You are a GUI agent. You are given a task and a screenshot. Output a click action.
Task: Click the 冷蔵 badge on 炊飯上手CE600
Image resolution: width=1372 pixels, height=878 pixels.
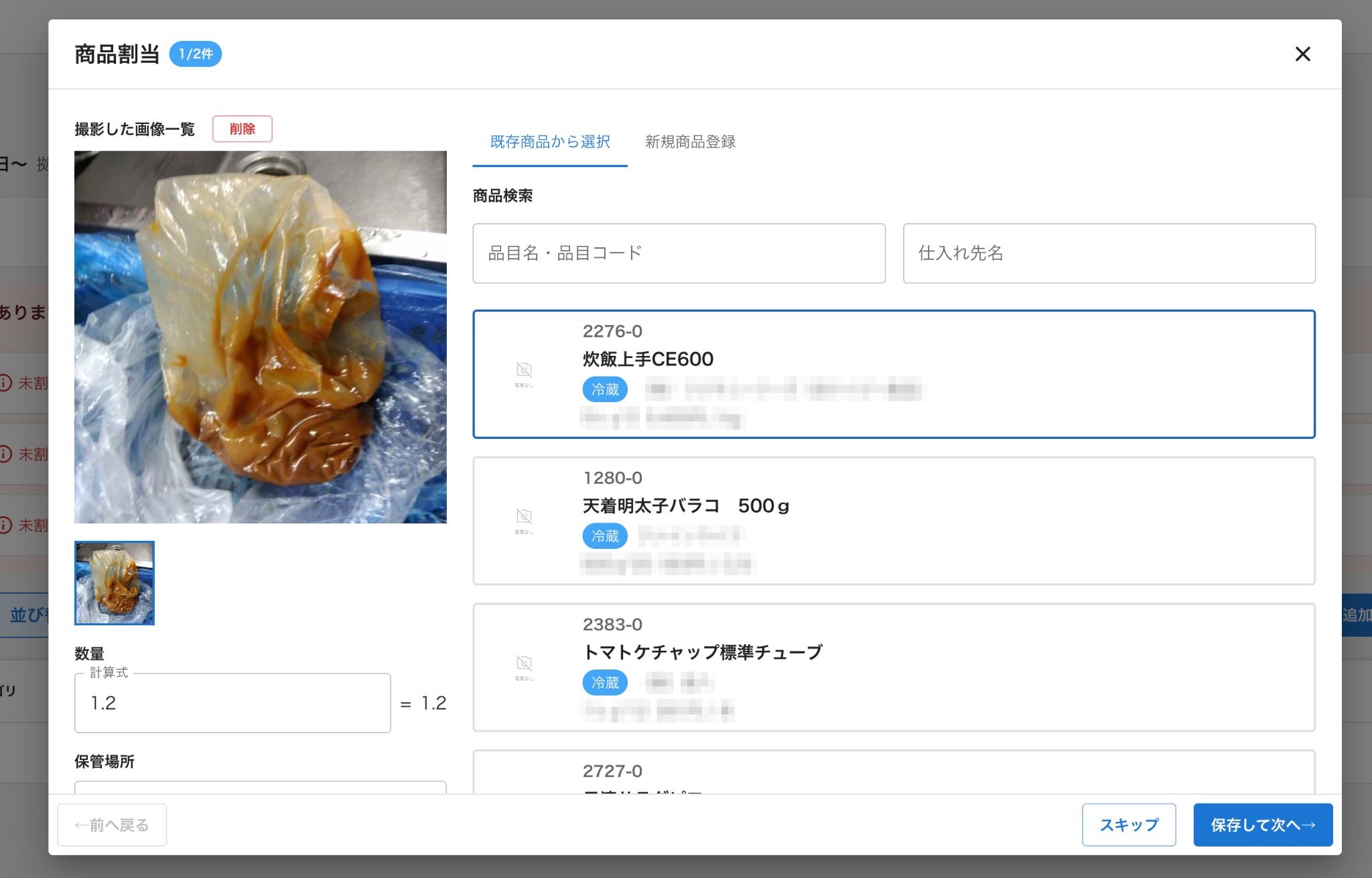tap(605, 389)
